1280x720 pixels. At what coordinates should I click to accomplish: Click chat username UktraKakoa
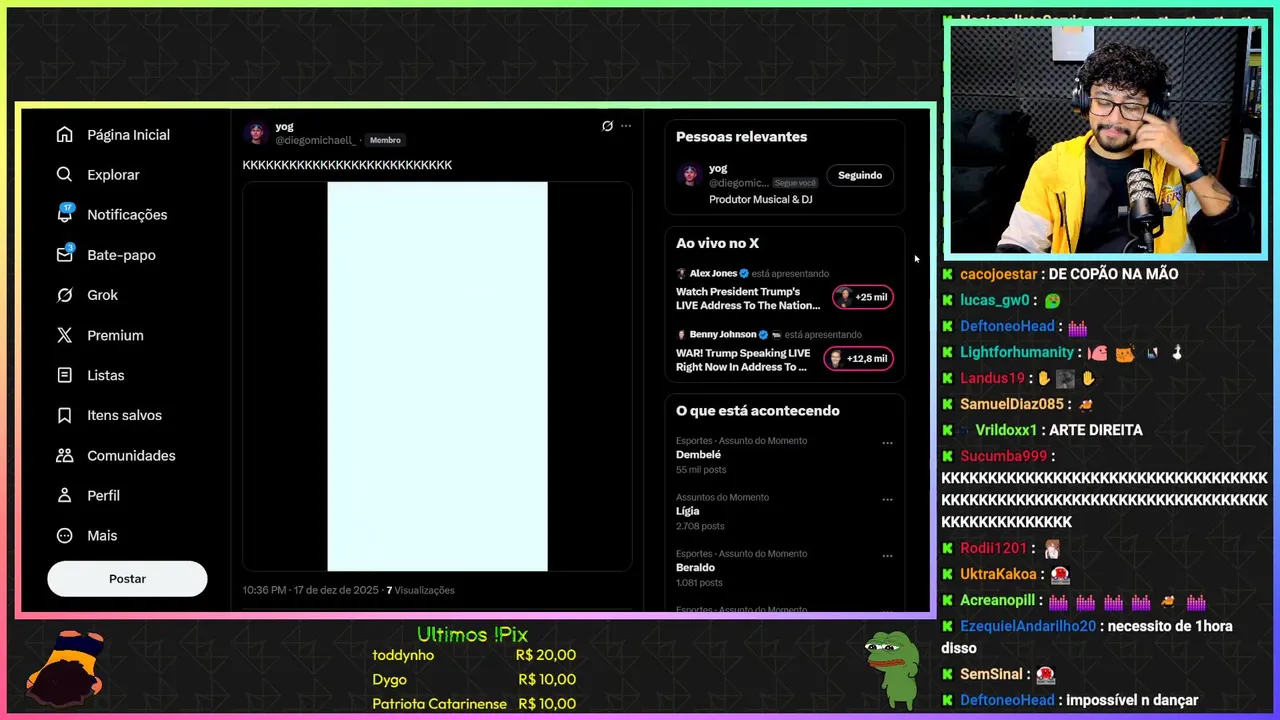tap(998, 574)
